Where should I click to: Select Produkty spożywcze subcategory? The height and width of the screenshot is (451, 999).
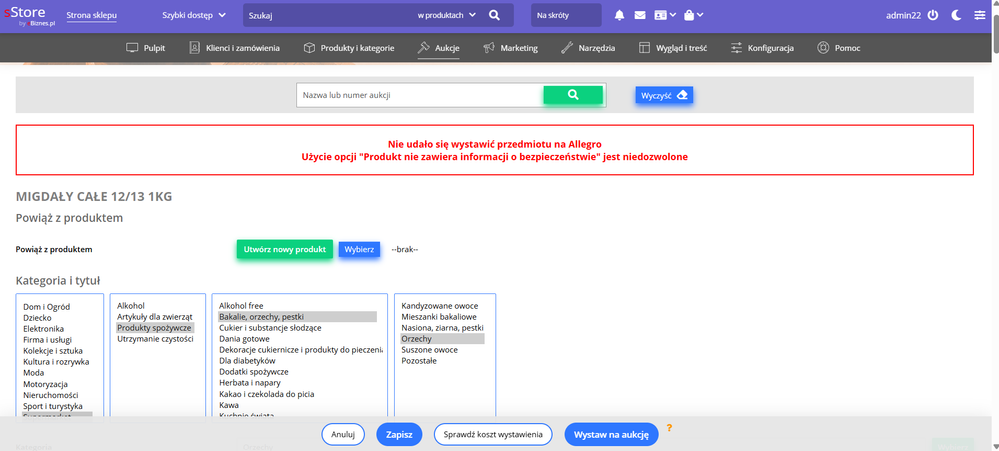tap(155, 327)
